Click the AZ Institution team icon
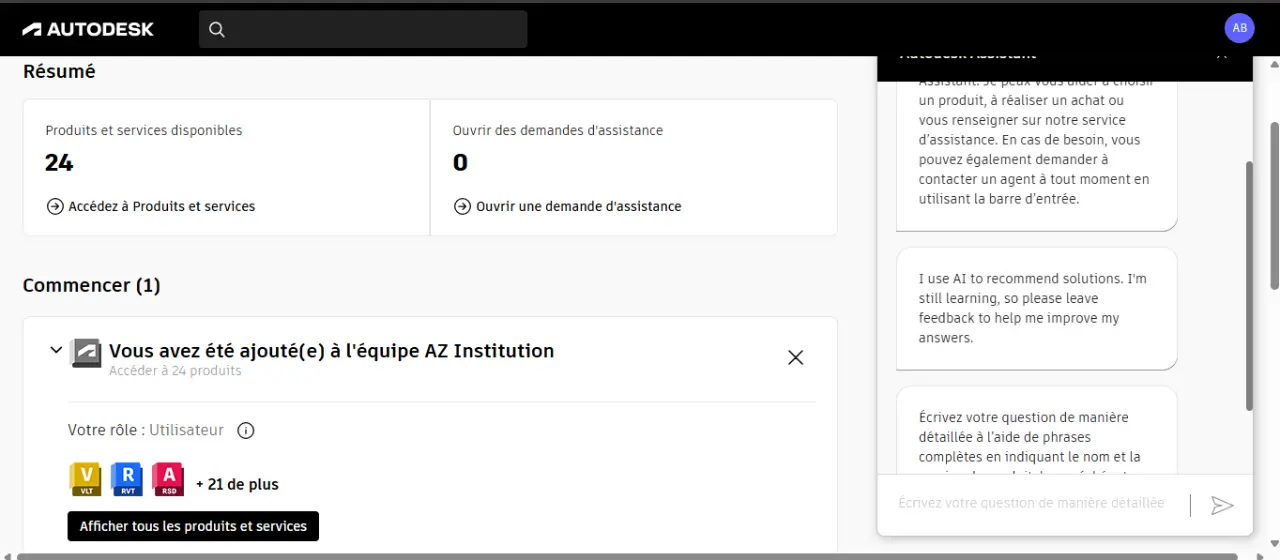The image size is (1280, 560). [x=86, y=353]
